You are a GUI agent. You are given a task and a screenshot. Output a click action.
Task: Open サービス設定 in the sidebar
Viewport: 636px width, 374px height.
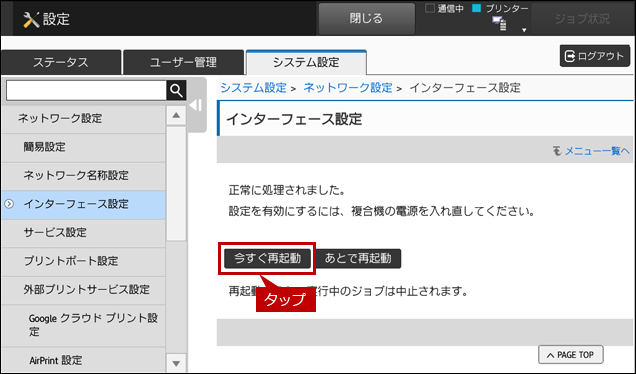click(x=84, y=233)
